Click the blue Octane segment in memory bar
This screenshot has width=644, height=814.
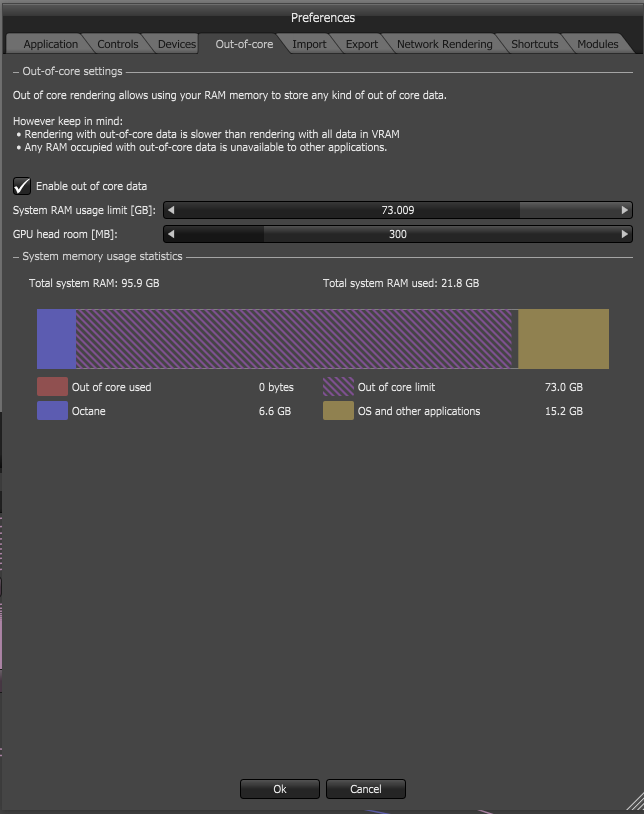(57, 339)
